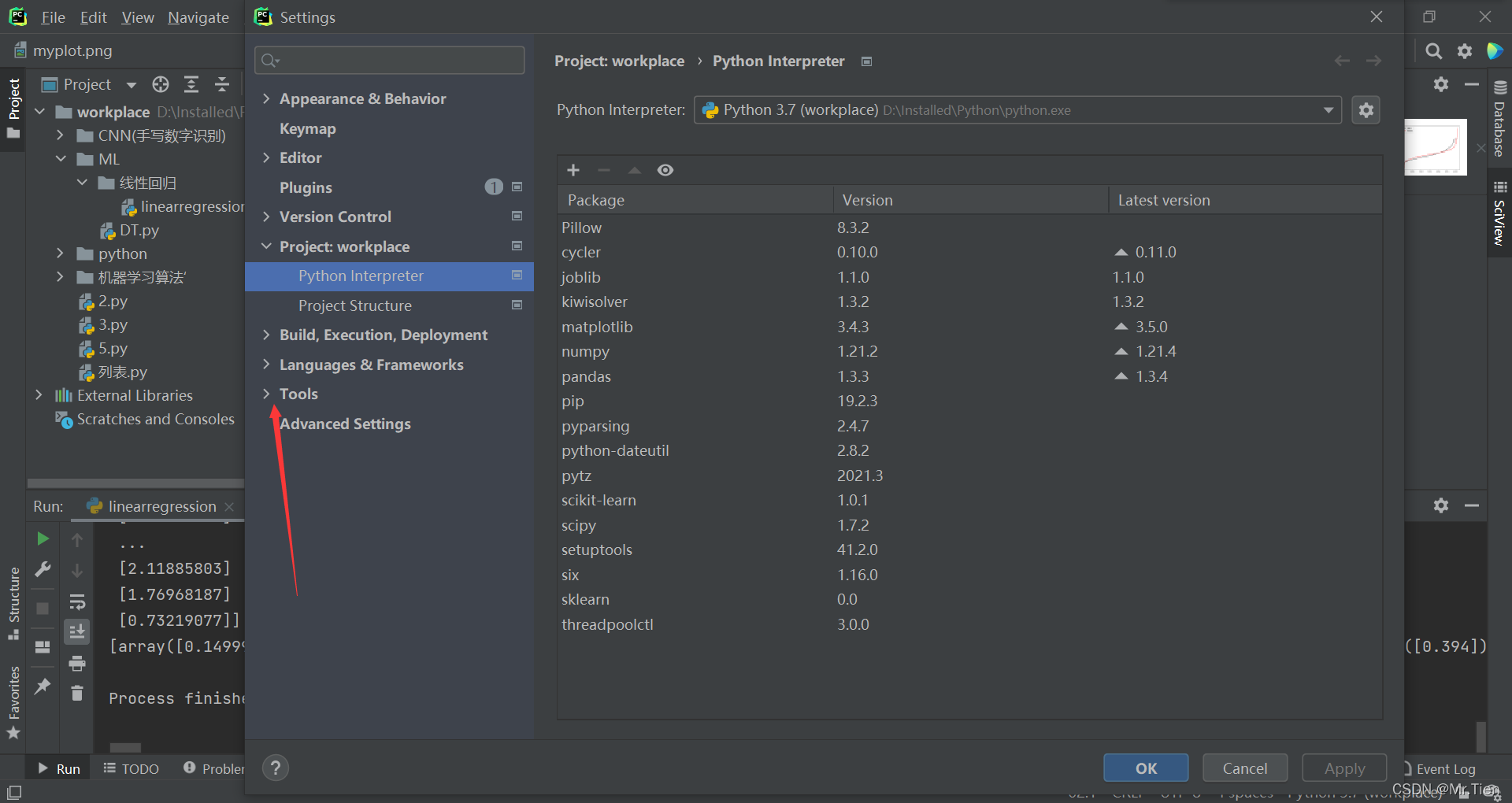
Task: Open interpreter gear settings button
Action: click(x=1366, y=110)
